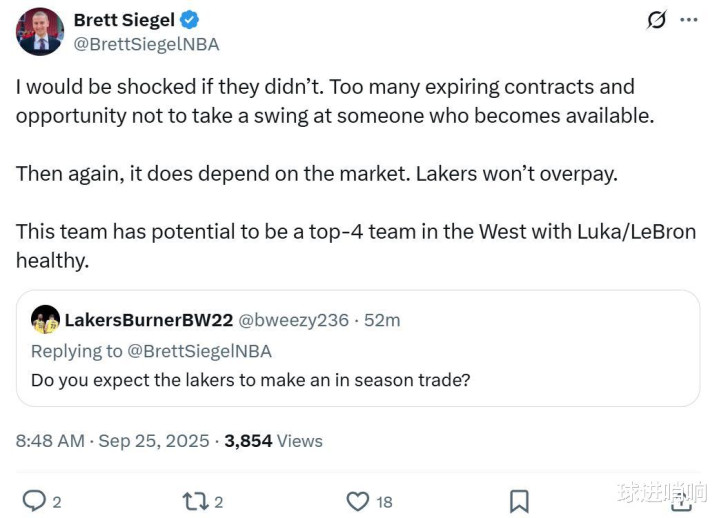The height and width of the screenshot is (518, 719).
Task: Open the @BrettSiegelNBA handle link
Action: click(x=146, y=44)
